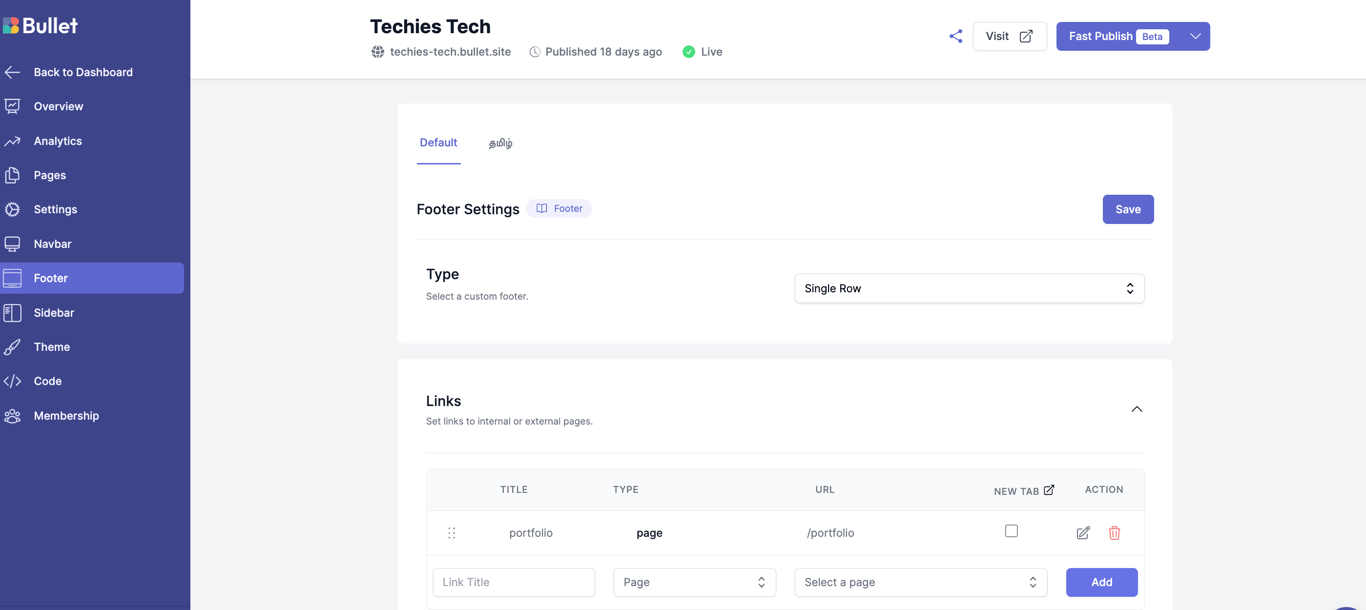Delete the portfolio link with trash icon
1366x610 pixels.
[x=1114, y=533]
